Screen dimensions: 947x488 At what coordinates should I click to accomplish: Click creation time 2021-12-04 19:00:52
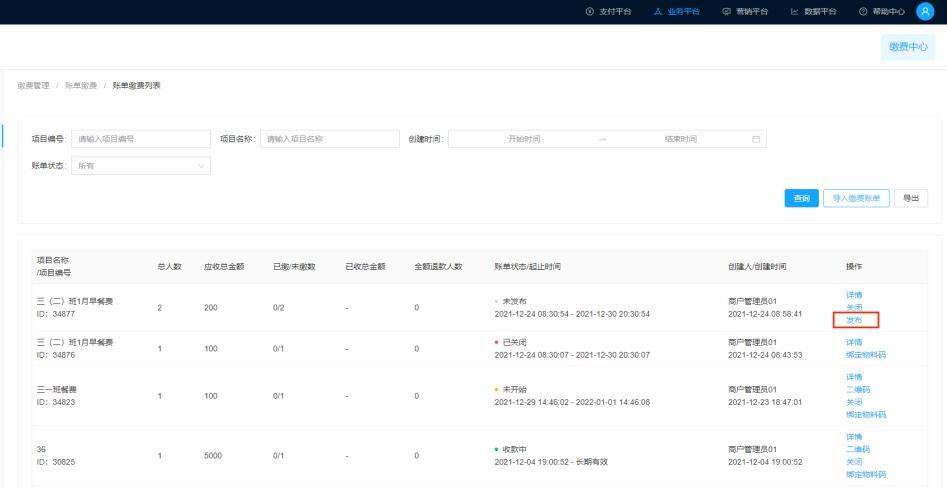(765, 462)
